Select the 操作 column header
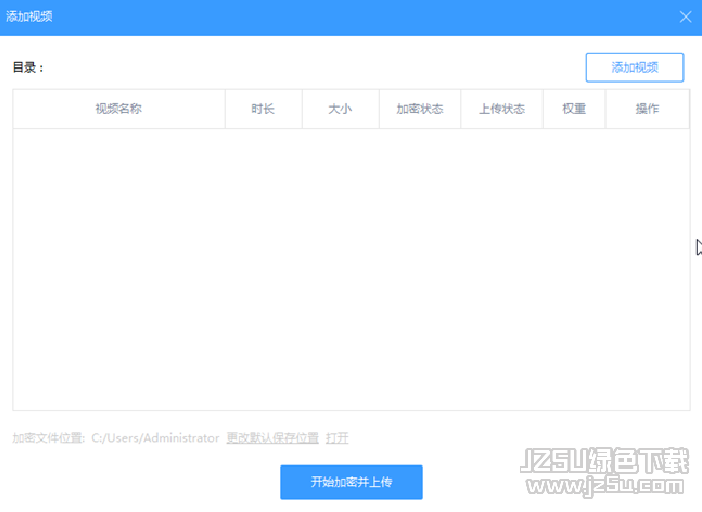 tap(647, 109)
